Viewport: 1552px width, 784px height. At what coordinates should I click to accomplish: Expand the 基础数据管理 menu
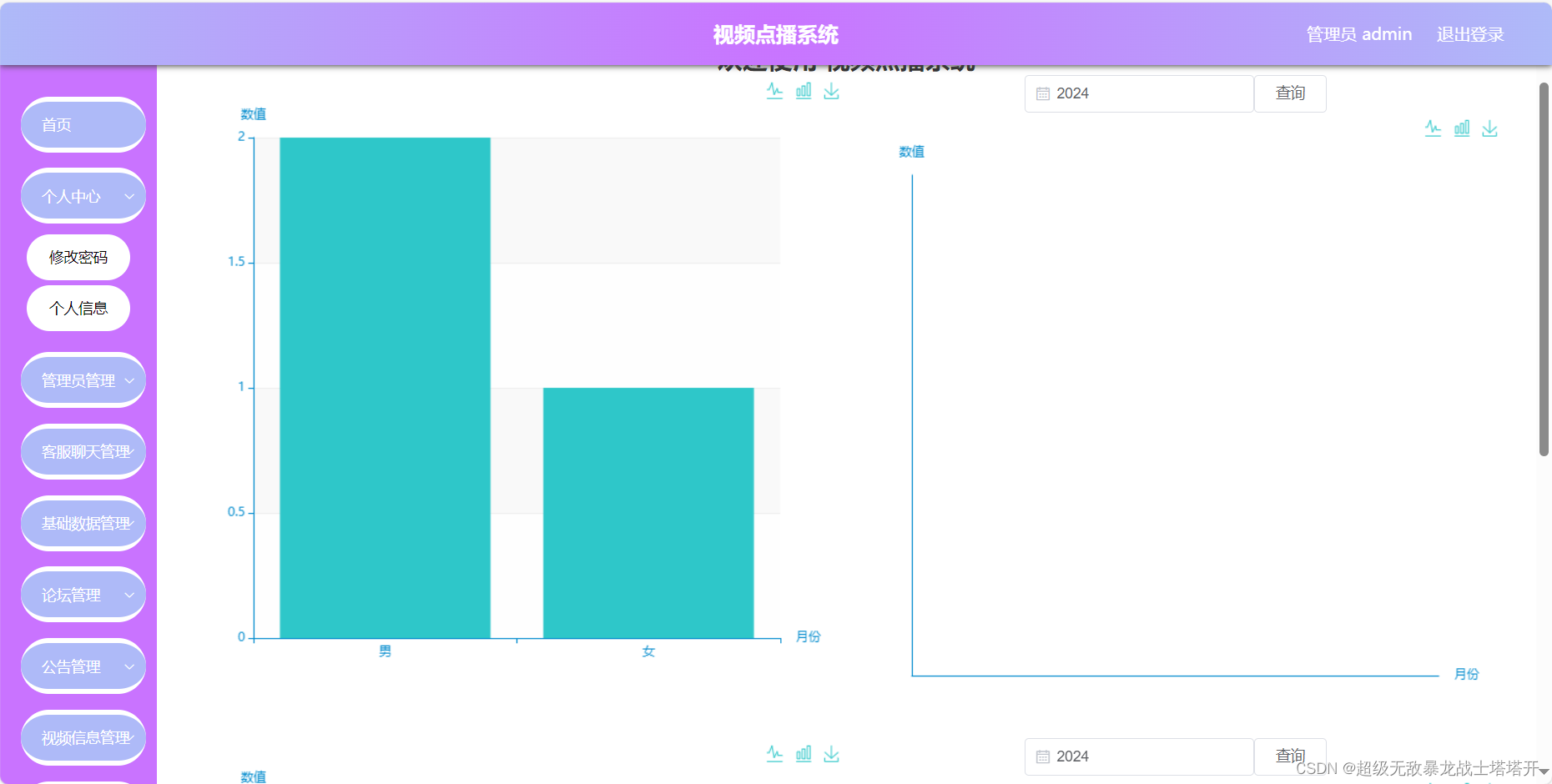(x=83, y=524)
